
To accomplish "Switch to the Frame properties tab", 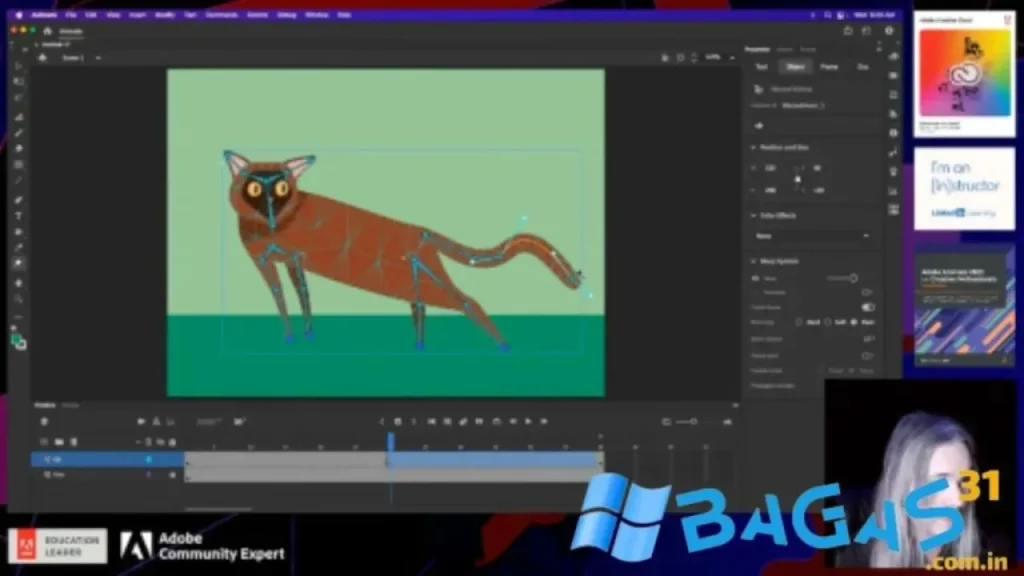I will click(829, 67).
